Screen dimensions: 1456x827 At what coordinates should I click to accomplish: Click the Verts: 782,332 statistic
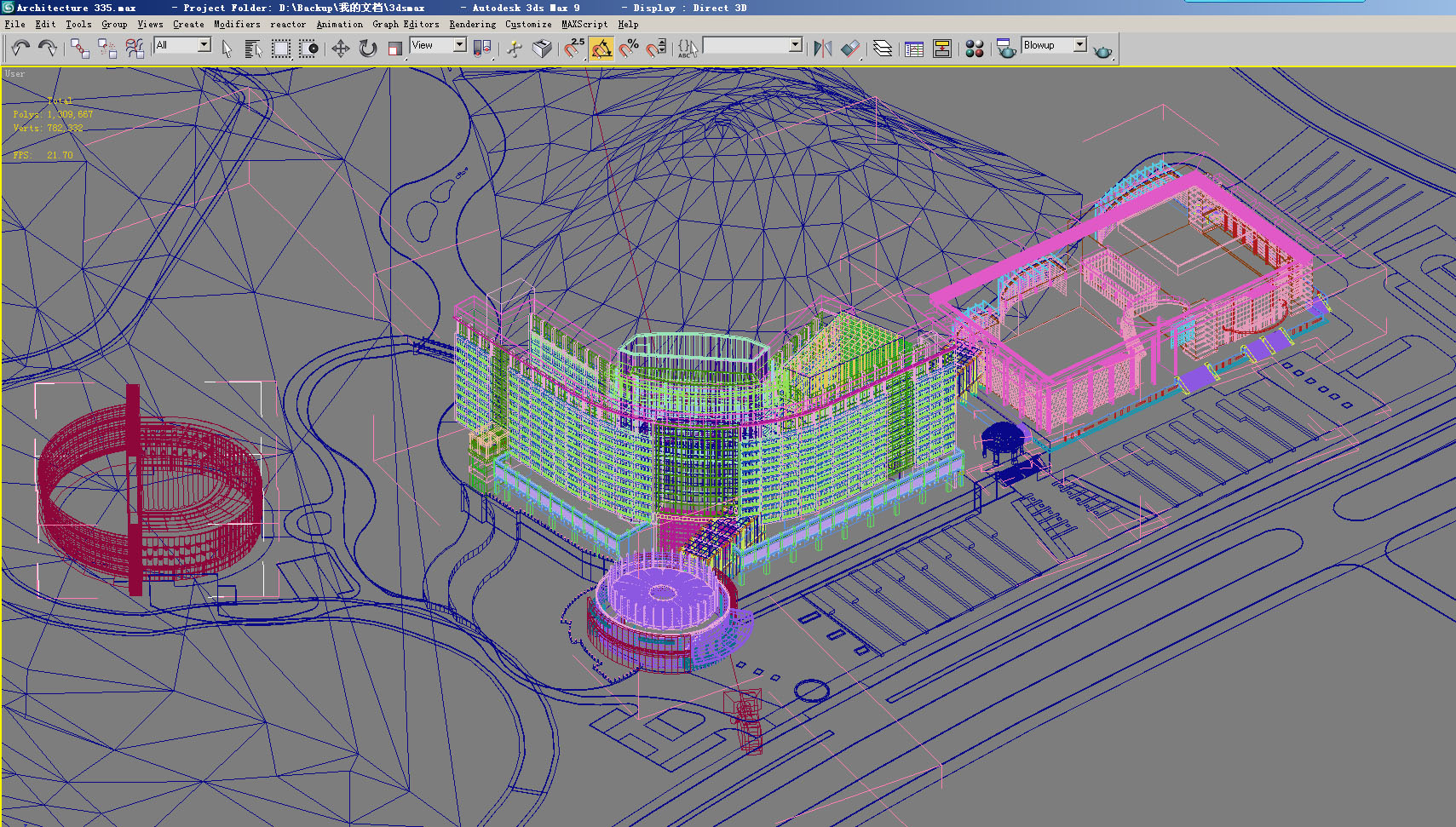[x=48, y=128]
